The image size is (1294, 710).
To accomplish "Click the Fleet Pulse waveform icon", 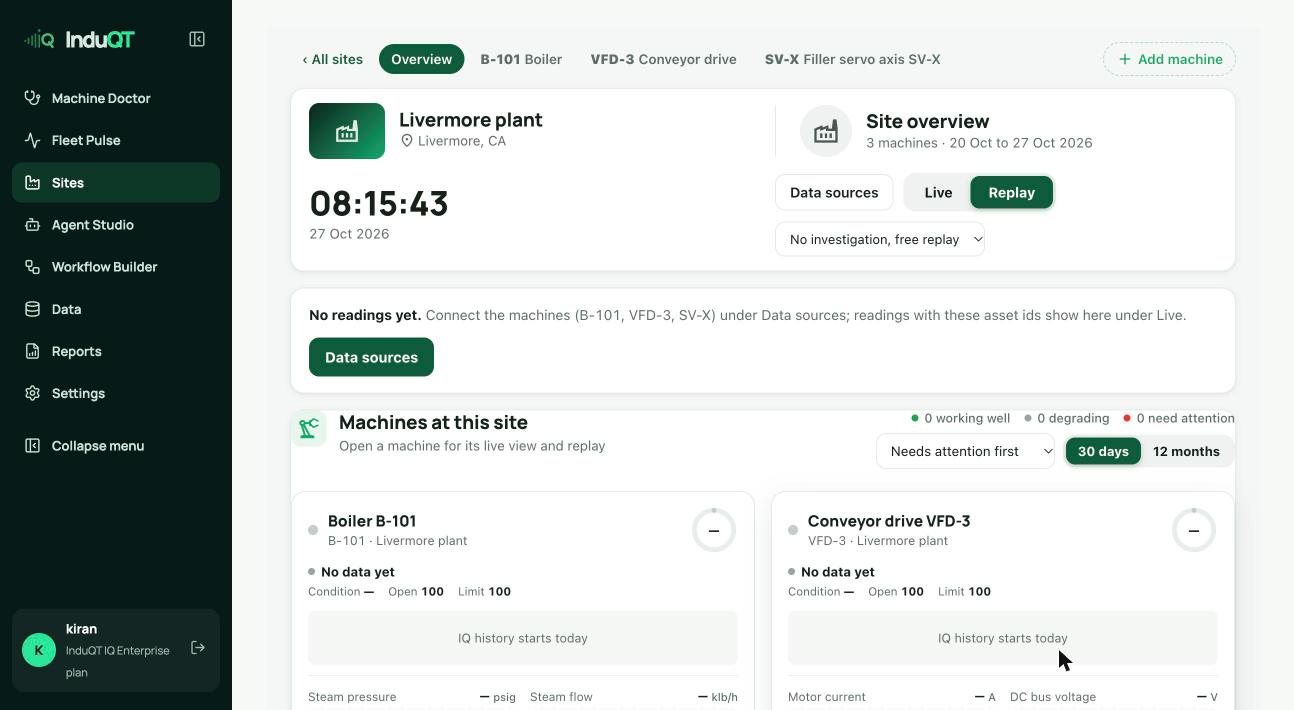I will click(x=33, y=140).
